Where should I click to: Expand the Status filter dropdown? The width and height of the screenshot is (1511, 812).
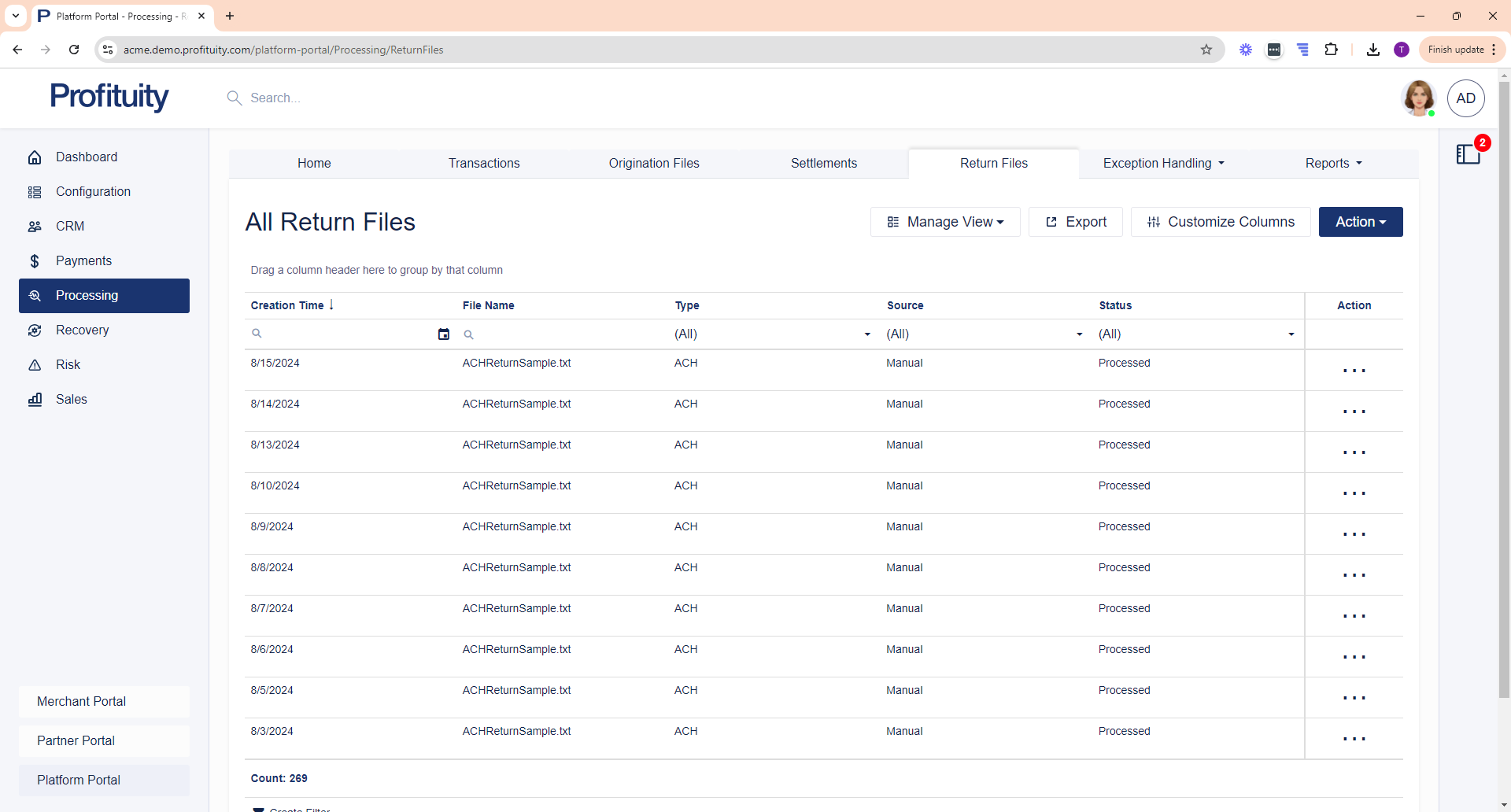(1291, 334)
